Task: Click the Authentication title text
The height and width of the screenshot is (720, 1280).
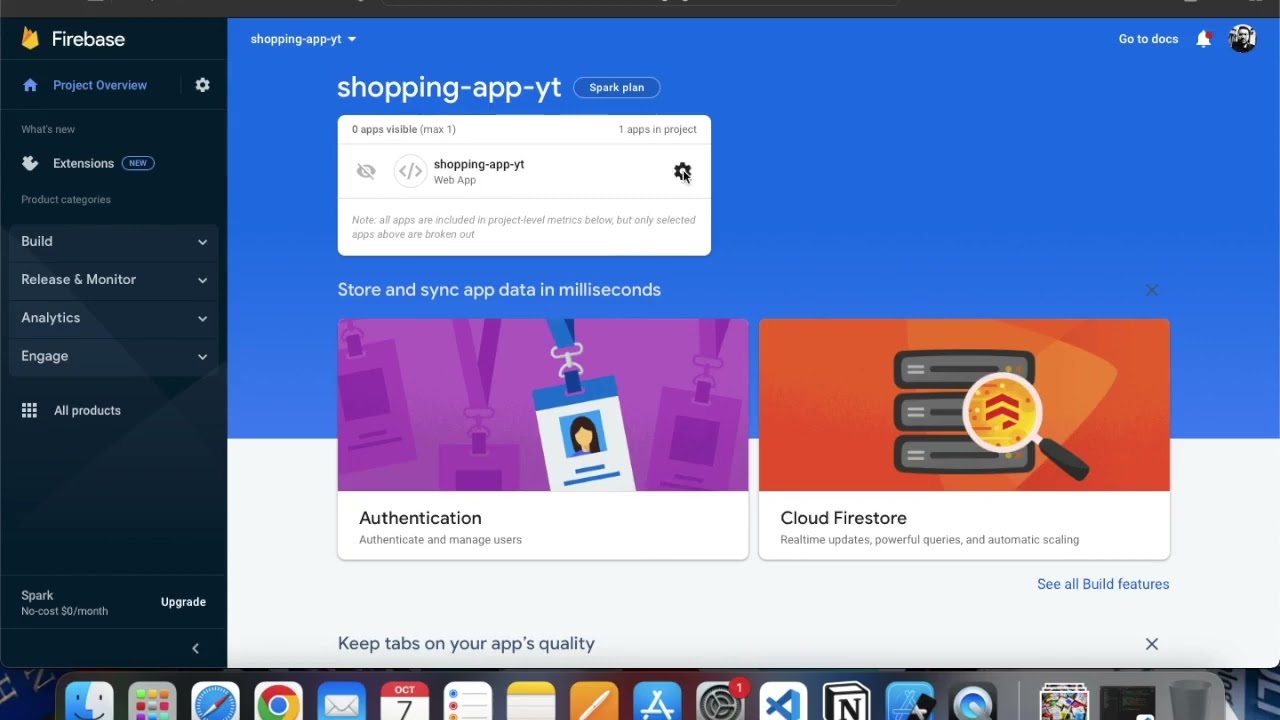Action: [420, 518]
